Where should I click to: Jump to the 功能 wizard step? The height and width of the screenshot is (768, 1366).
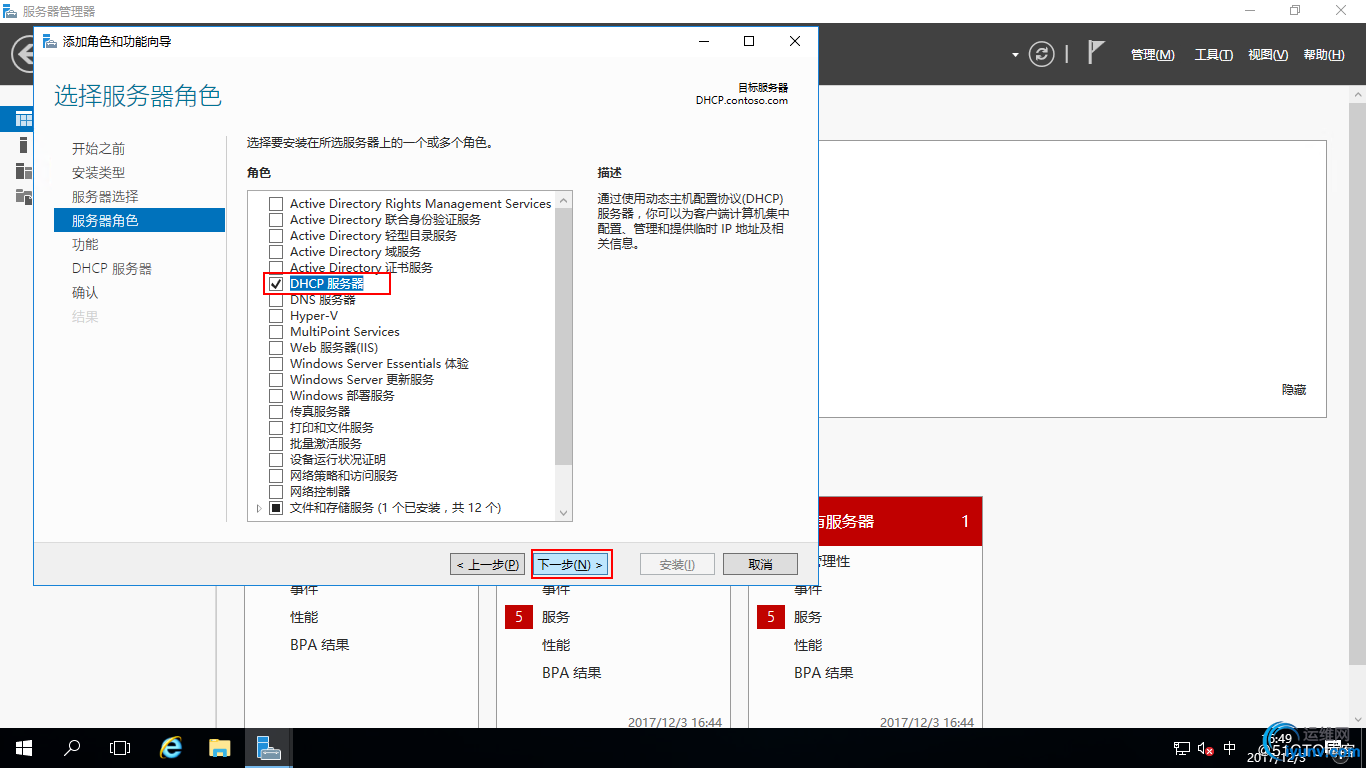85,245
